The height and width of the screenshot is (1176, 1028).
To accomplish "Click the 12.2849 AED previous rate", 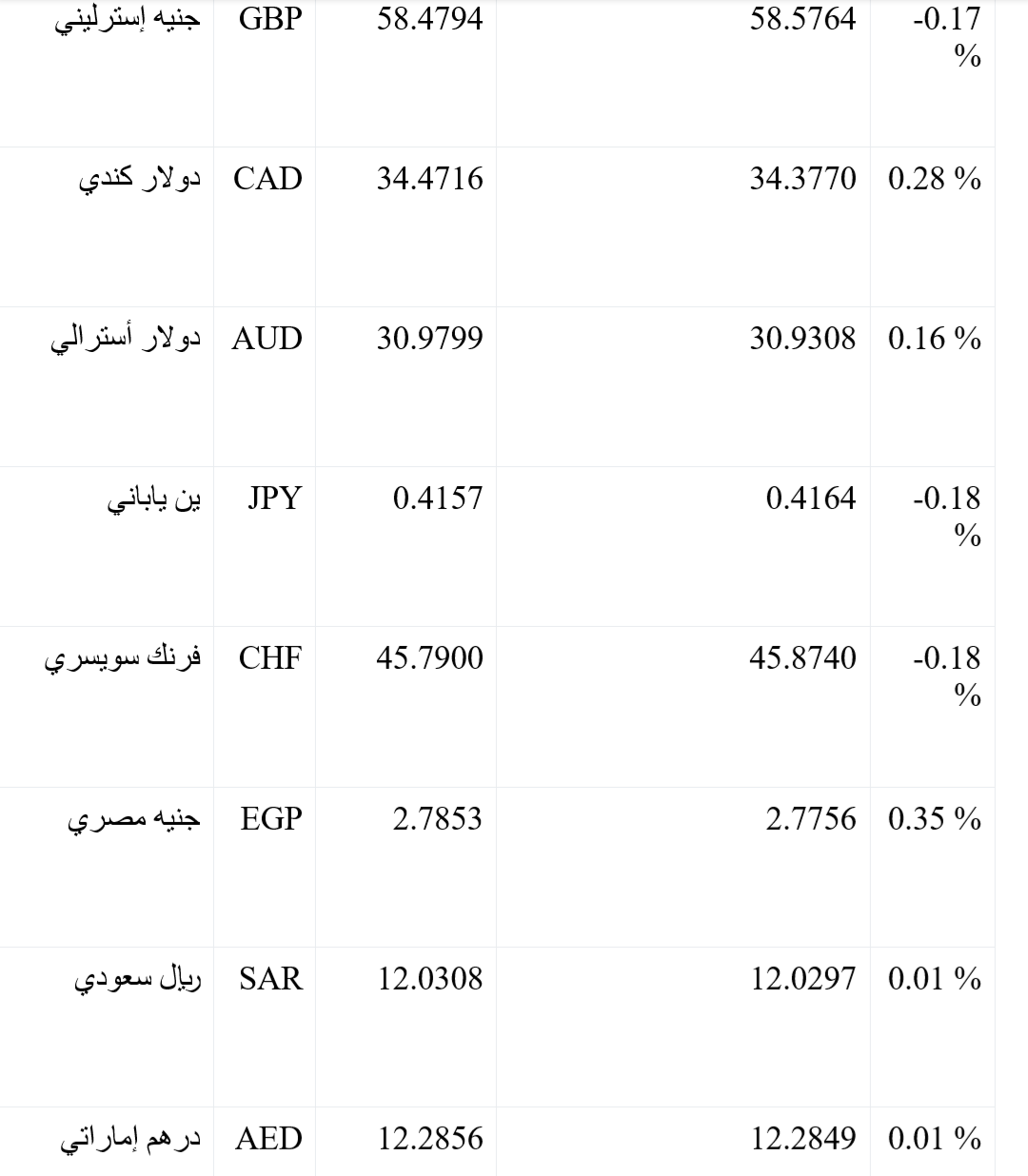I will pos(803,1139).
